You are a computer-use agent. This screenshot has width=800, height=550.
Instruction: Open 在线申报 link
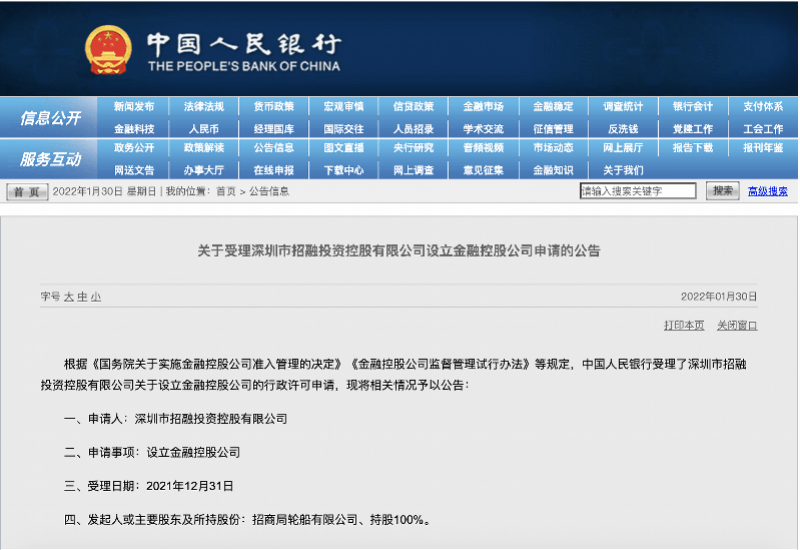tap(273, 170)
